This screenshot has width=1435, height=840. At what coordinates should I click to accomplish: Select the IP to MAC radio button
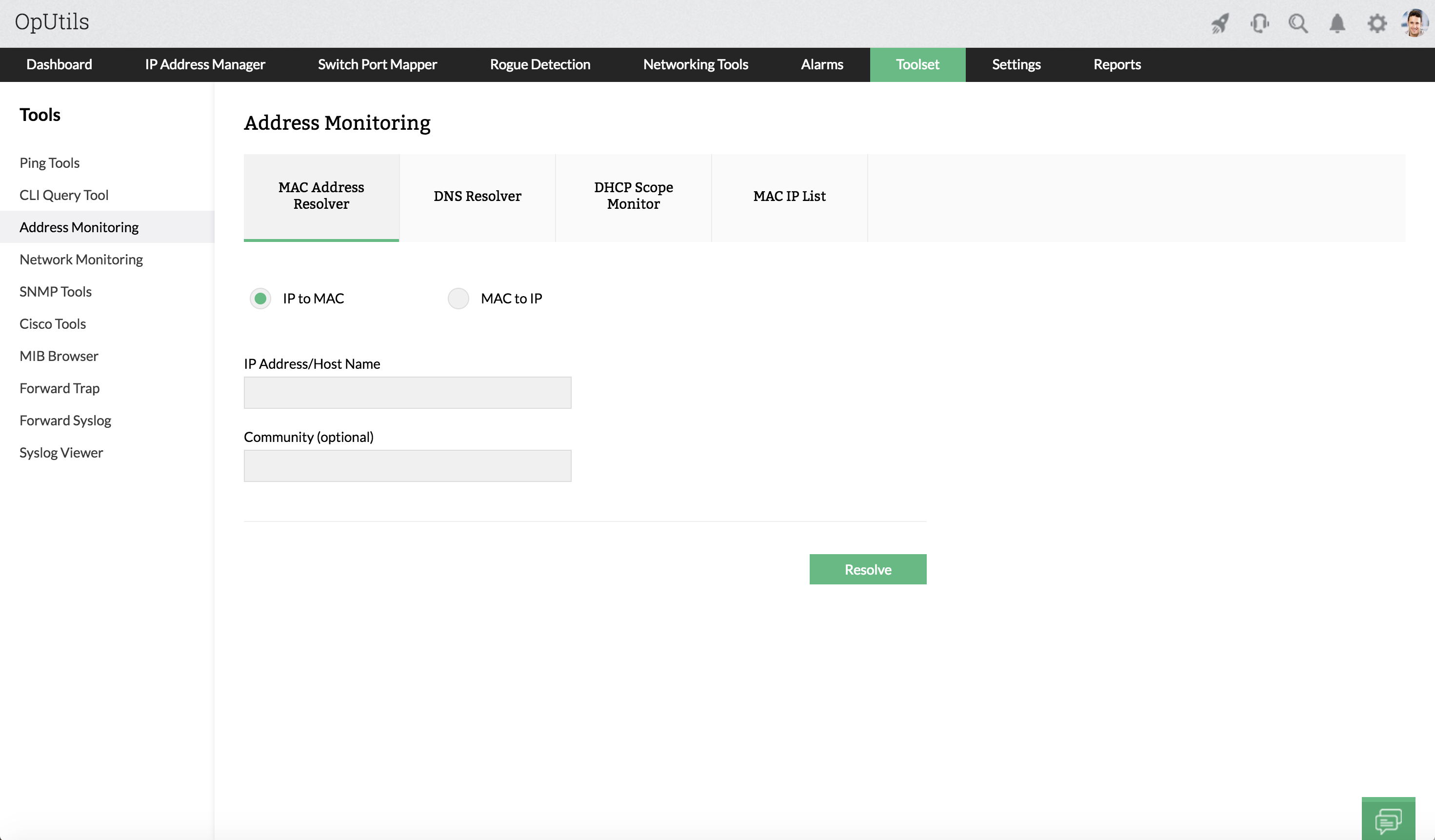coord(260,299)
